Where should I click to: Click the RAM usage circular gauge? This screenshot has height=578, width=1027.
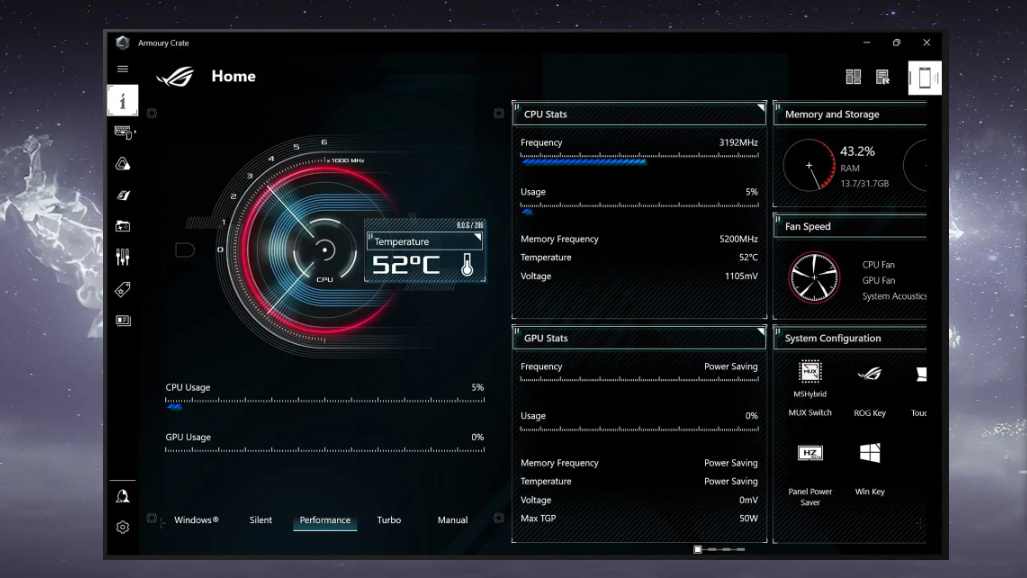point(810,165)
